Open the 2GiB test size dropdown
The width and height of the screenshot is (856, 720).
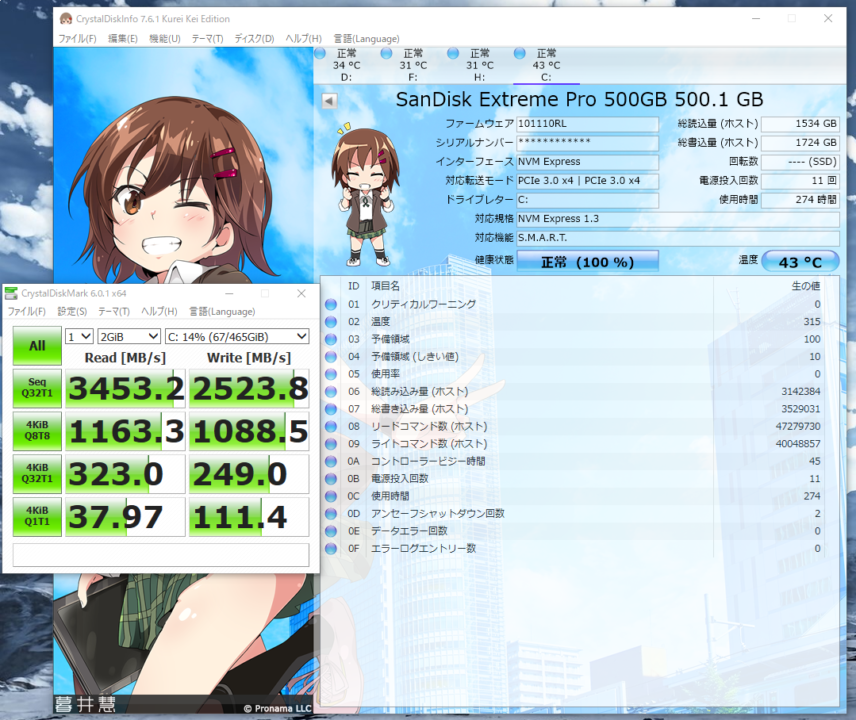coord(129,336)
